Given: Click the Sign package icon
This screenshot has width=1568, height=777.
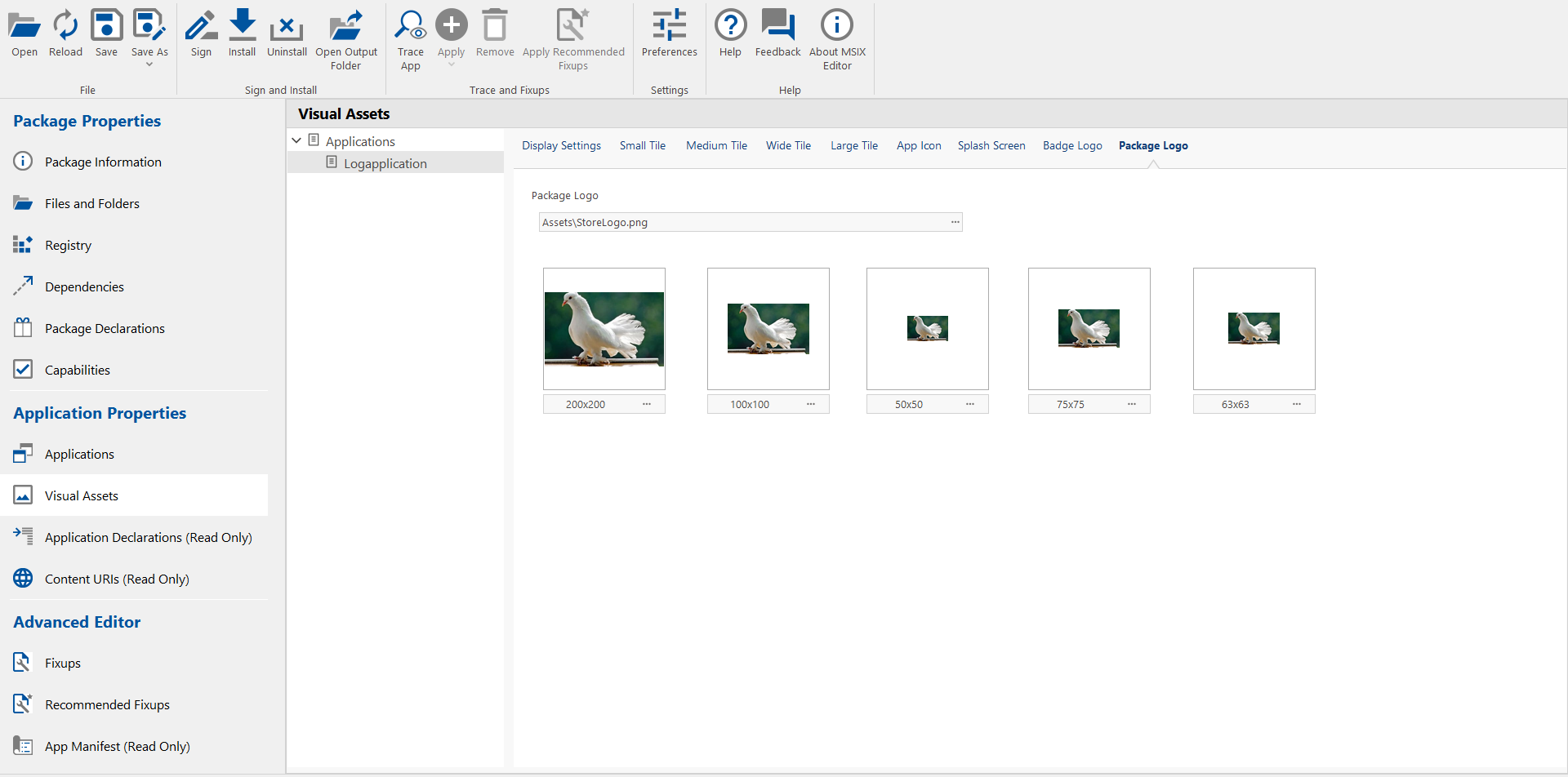Looking at the screenshot, I should coord(201,27).
